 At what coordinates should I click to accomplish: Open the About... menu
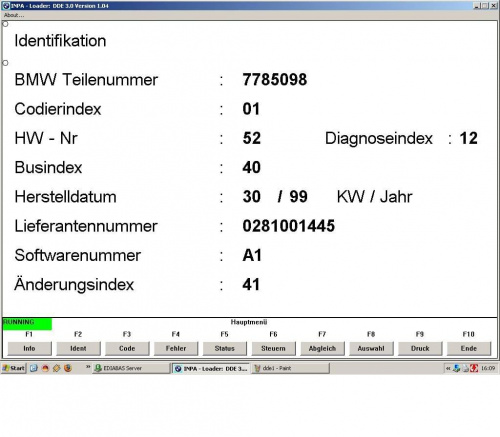click(14, 15)
